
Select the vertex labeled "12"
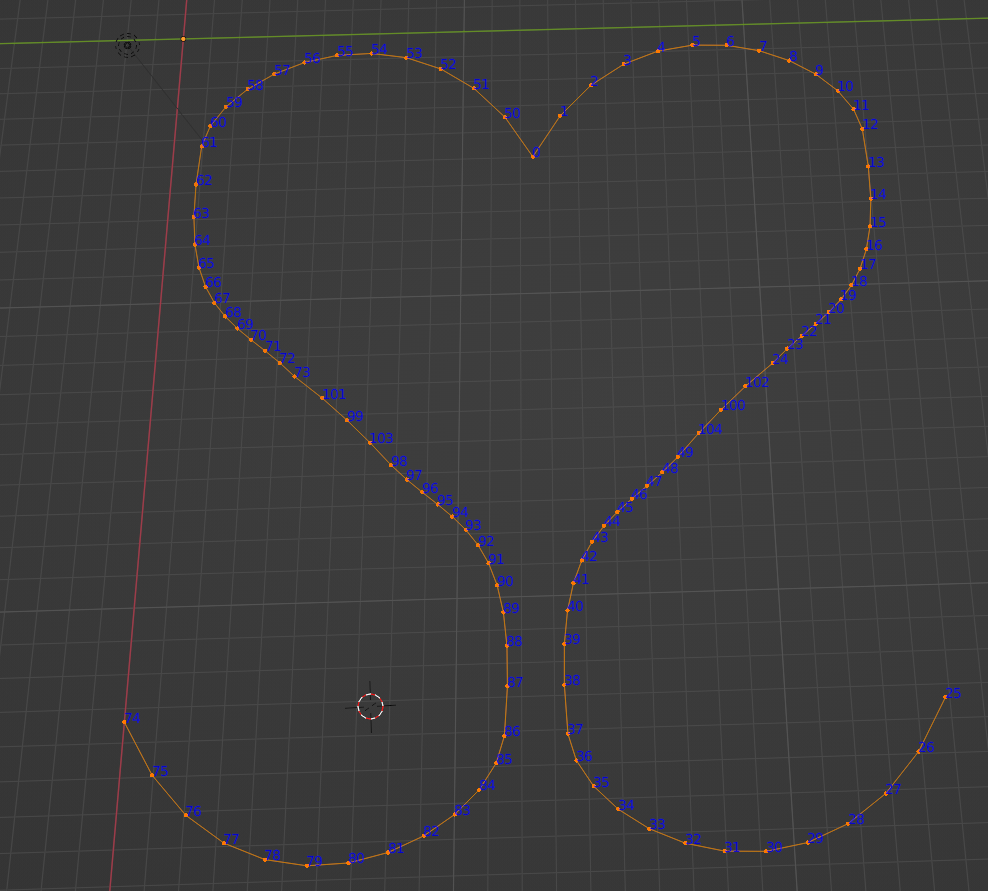[x=862, y=129]
